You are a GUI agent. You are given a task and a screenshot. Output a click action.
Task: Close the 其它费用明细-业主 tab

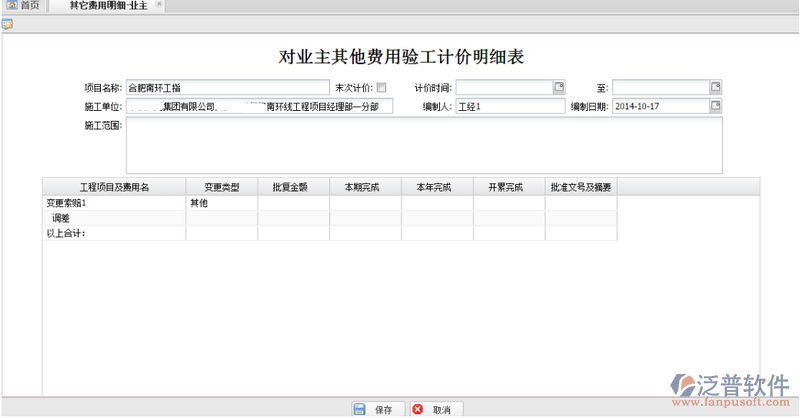[x=160, y=5]
